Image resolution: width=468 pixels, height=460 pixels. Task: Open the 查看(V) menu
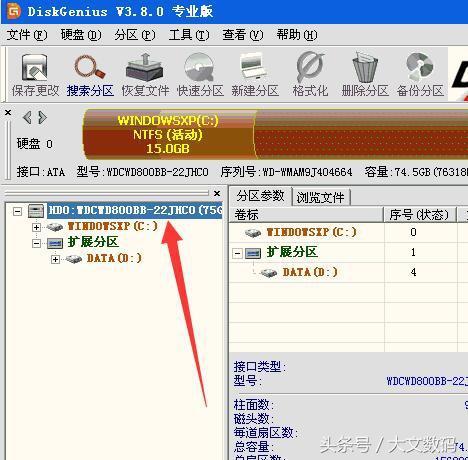(x=243, y=35)
